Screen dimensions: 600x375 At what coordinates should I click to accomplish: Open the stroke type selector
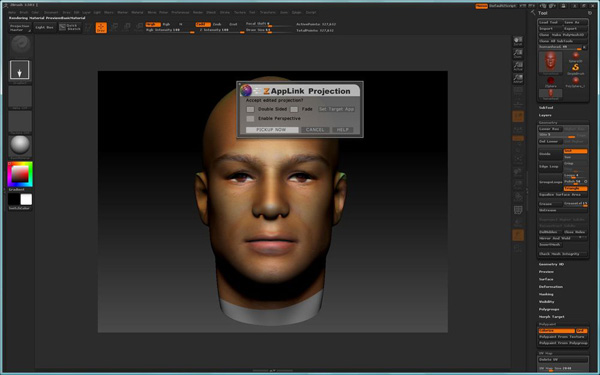click(x=20, y=70)
